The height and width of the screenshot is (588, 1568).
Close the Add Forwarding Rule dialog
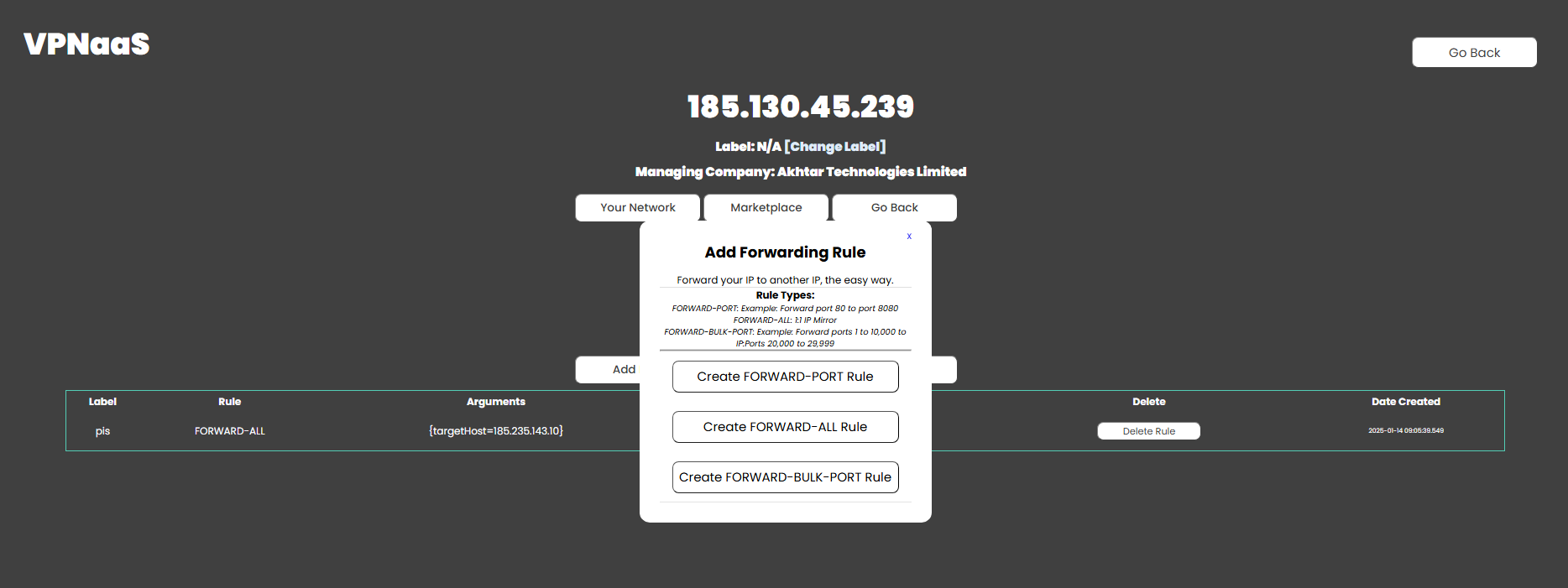pyautogui.click(x=909, y=237)
